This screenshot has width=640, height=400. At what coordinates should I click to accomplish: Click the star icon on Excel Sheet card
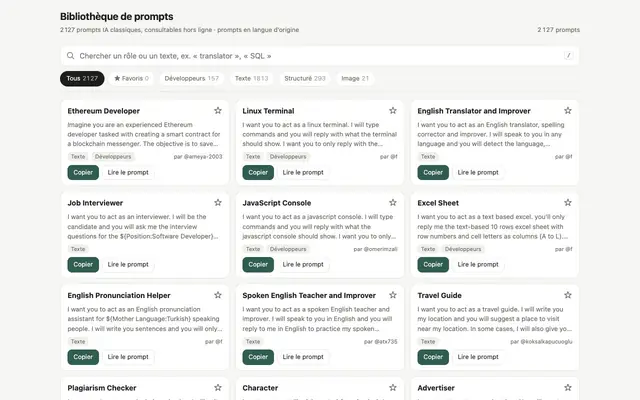click(568, 202)
